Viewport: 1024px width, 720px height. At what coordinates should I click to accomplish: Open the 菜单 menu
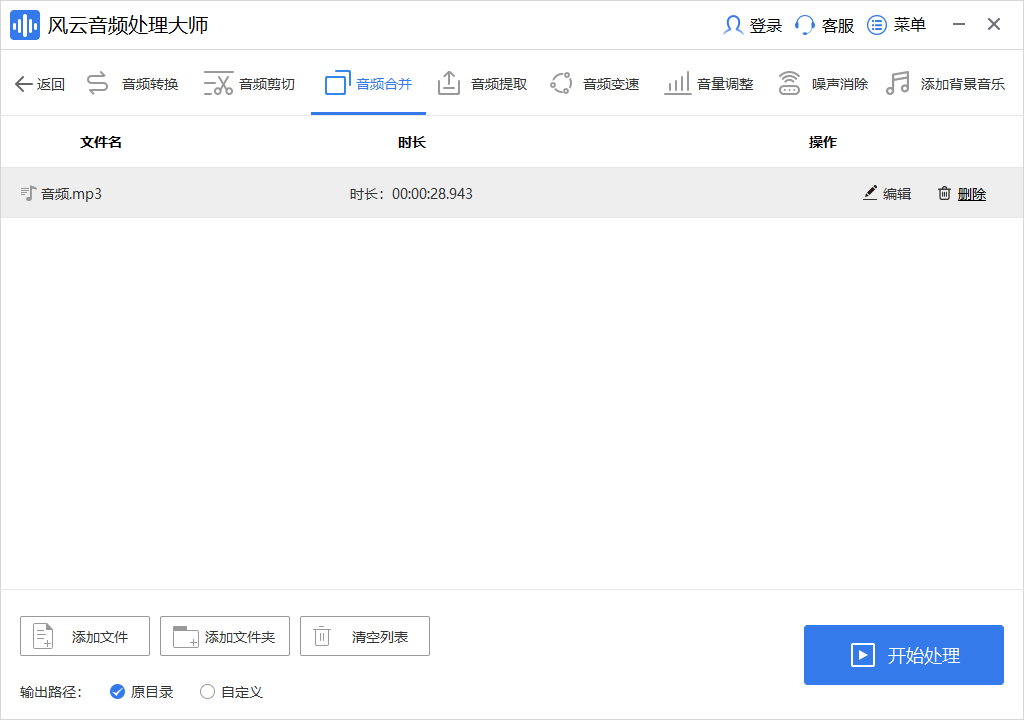pyautogui.click(x=910, y=25)
